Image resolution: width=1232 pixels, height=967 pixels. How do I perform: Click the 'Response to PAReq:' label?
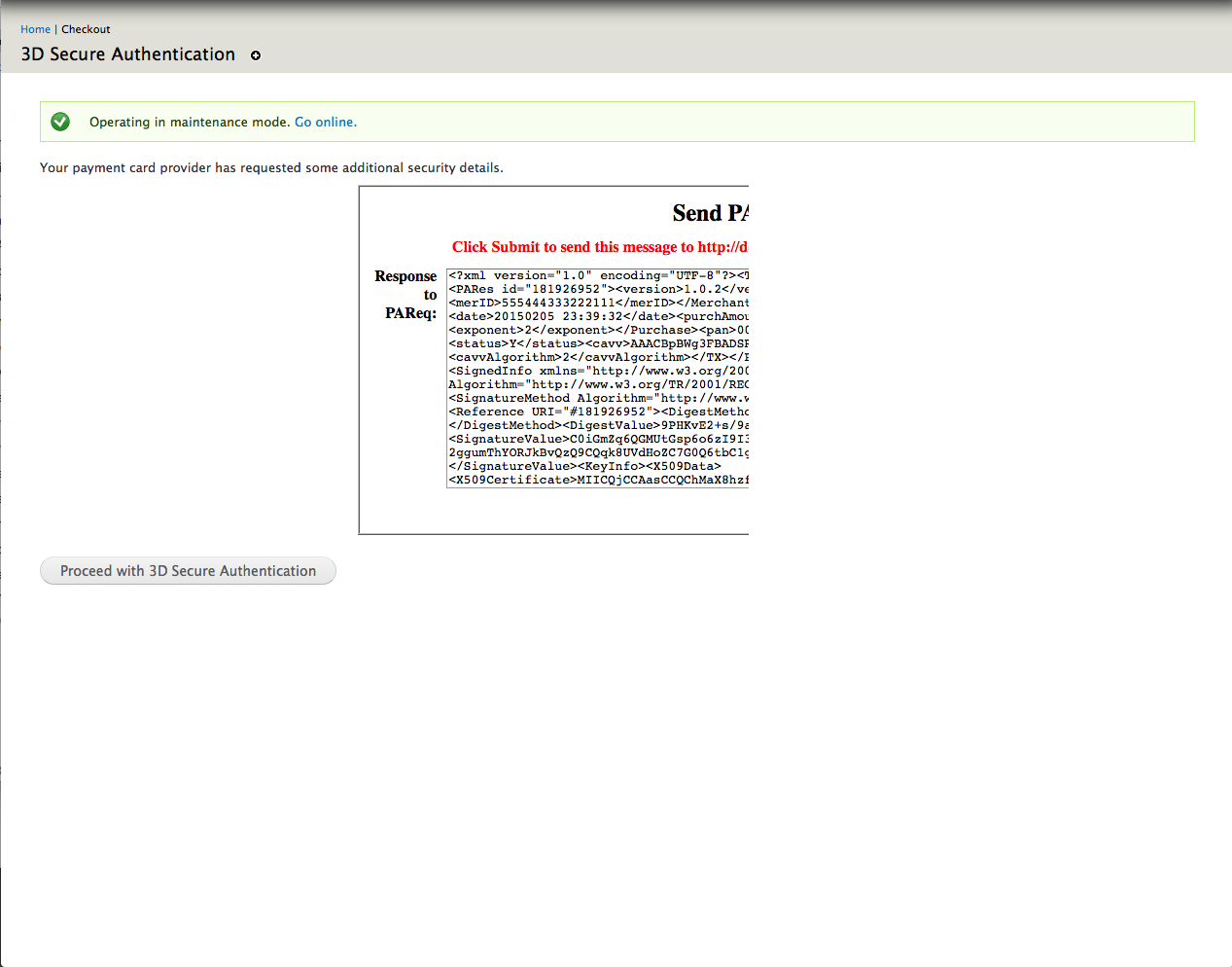(406, 294)
